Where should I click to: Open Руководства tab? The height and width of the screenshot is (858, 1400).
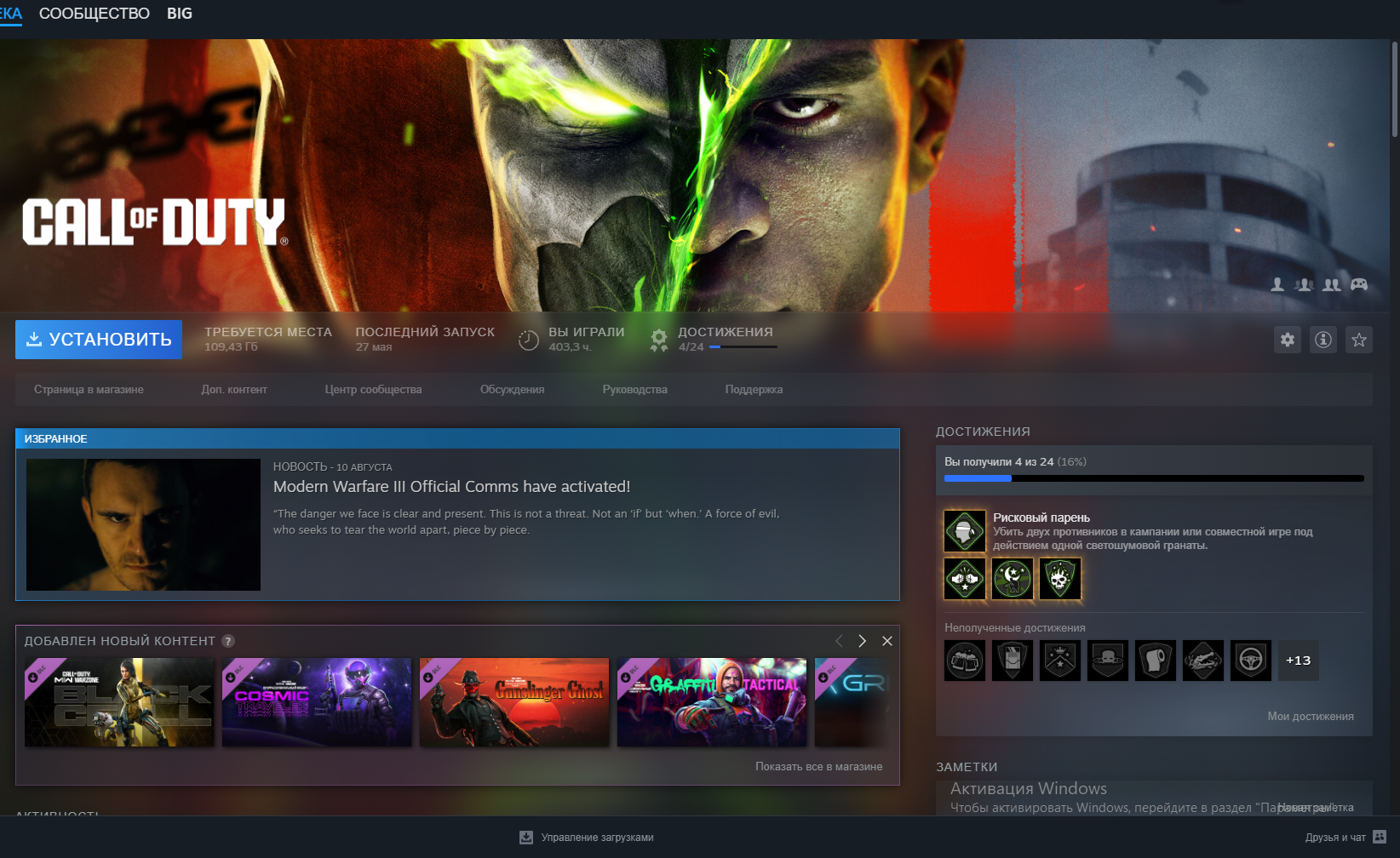(634, 390)
